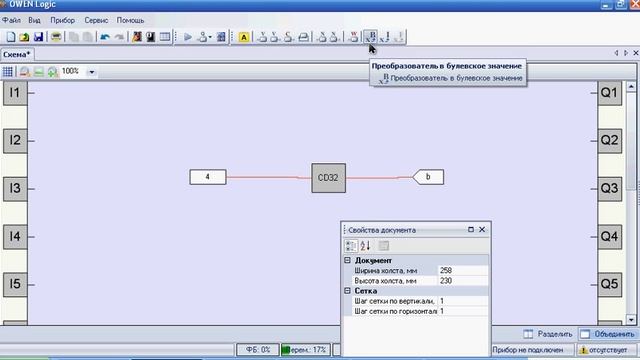Add a comment with the yellow A icon
This screenshot has width=640, height=360.
(x=244, y=37)
